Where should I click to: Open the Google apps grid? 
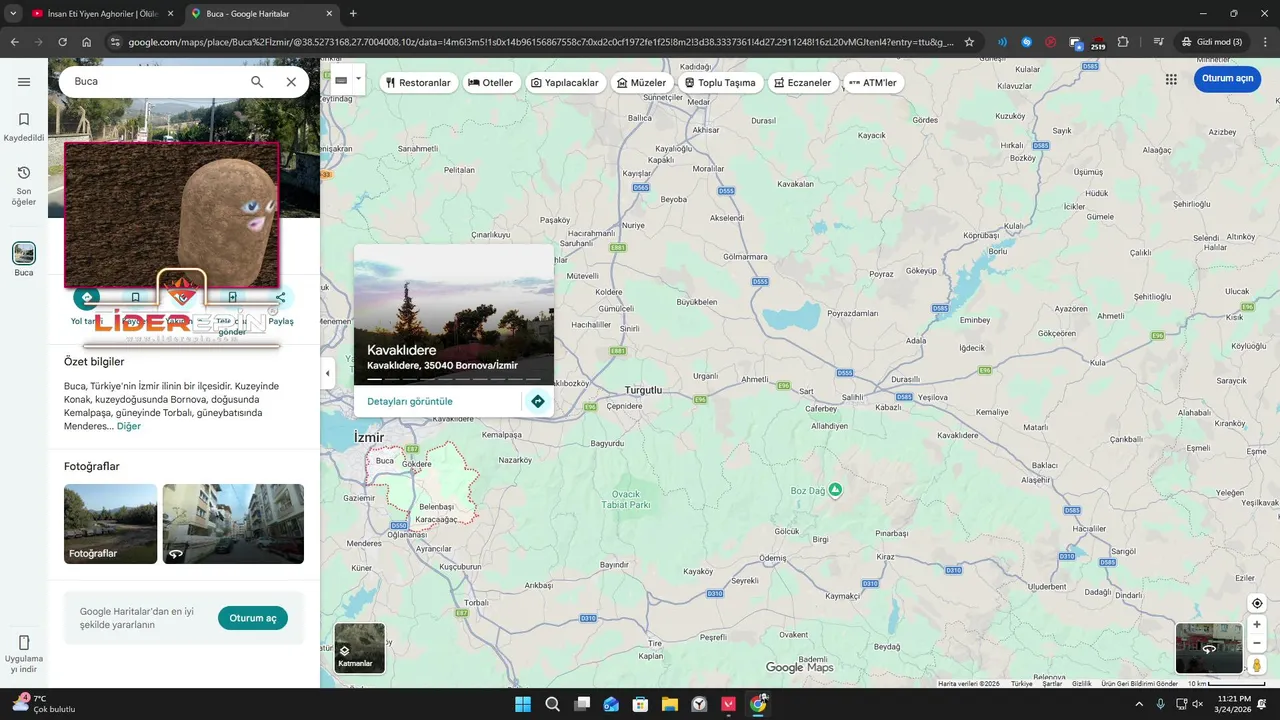[x=1171, y=79]
